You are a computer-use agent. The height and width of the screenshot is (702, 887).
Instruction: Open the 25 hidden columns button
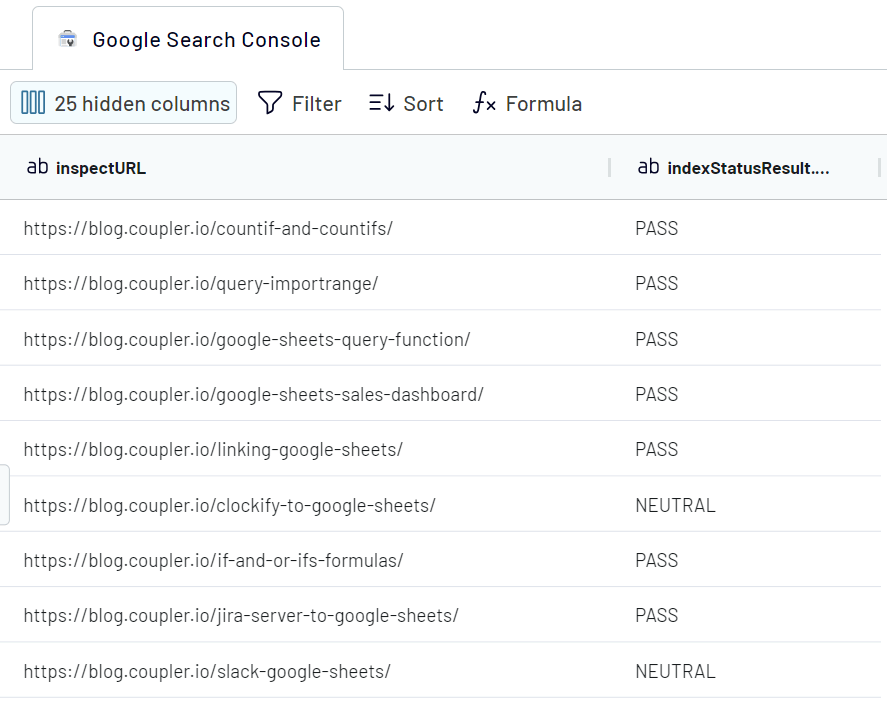(123, 103)
